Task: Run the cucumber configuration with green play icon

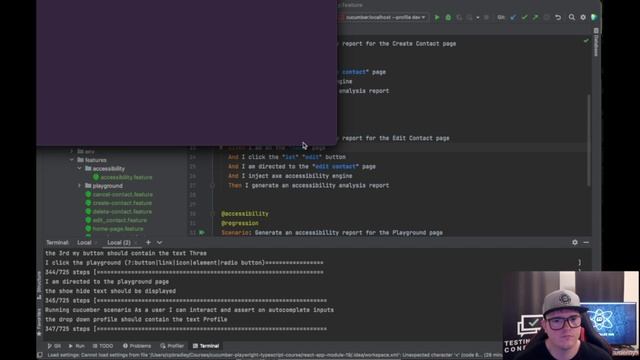Action: tap(437, 17)
